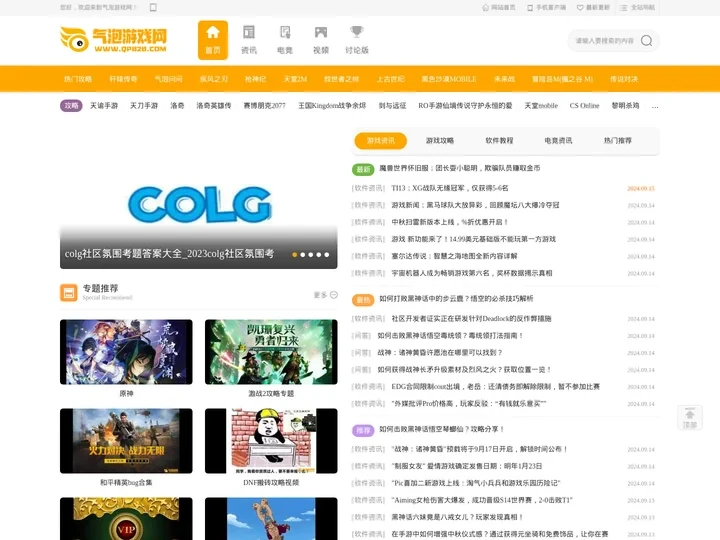Open the DNF搬砖攻略视频 thumbnail
This screenshot has height=540, width=720.
[271, 441]
